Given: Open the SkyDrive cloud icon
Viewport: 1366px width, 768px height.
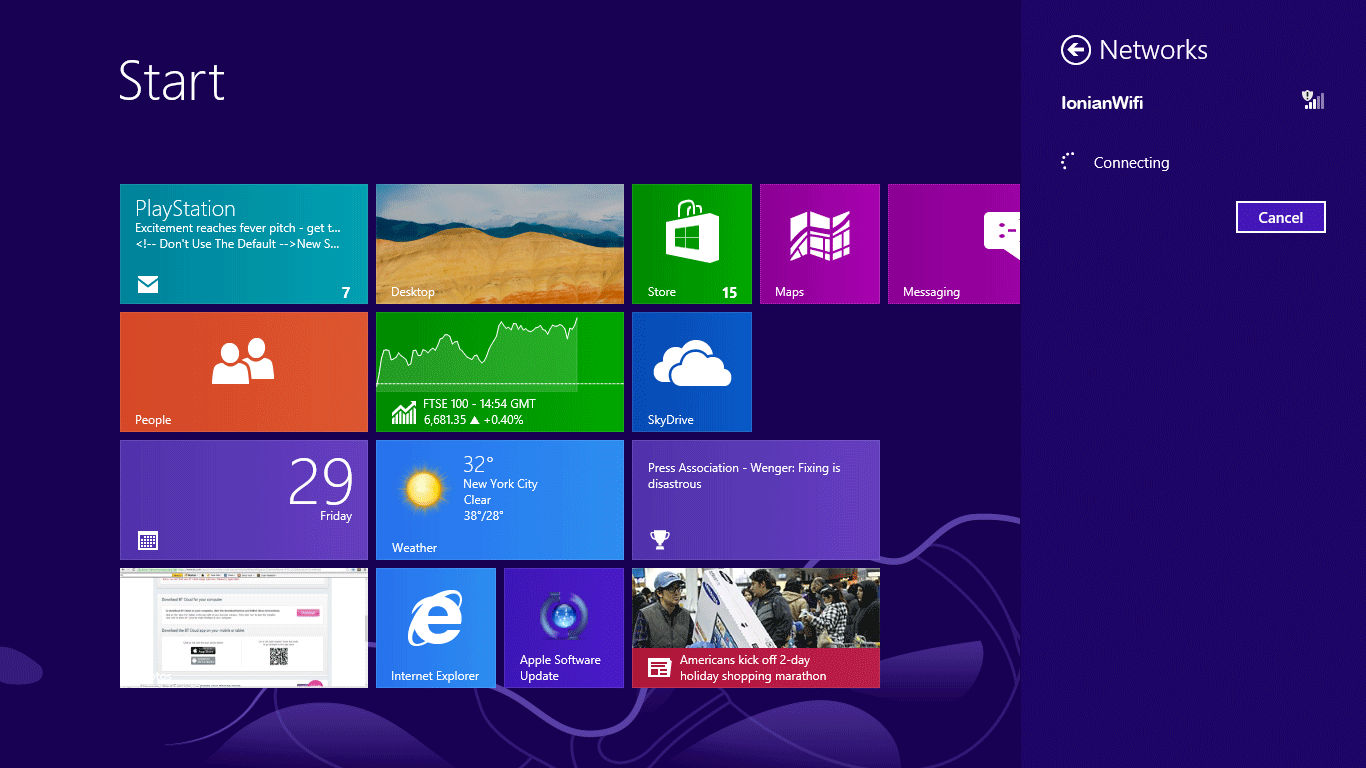Looking at the screenshot, I should (x=692, y=362).
